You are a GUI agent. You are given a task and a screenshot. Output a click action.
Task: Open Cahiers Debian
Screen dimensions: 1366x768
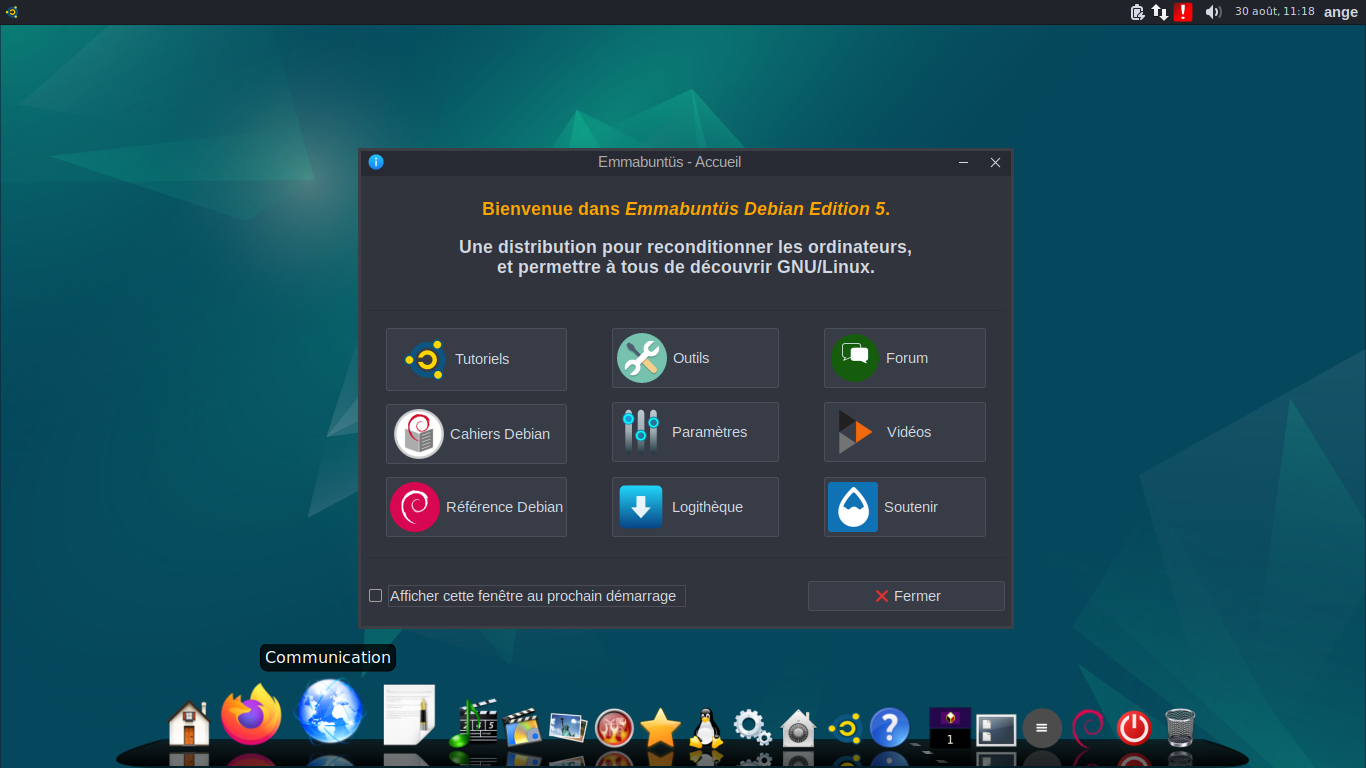click(476, 434)
